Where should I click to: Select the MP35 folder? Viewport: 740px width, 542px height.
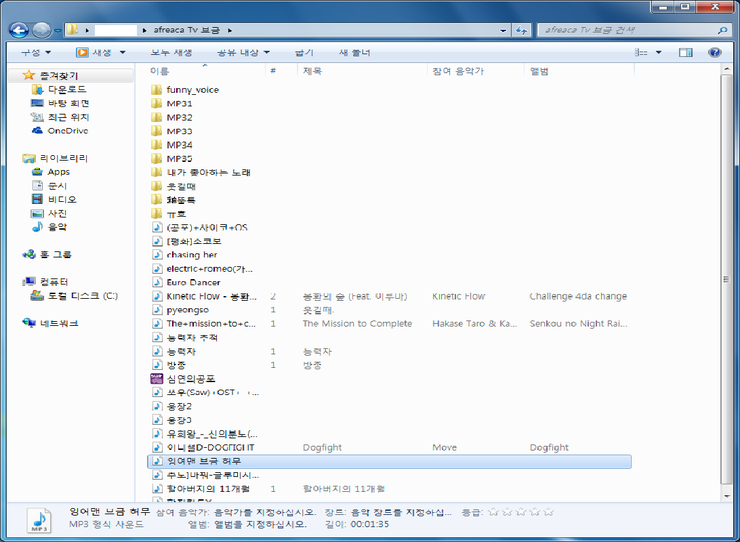coord(172,159)
